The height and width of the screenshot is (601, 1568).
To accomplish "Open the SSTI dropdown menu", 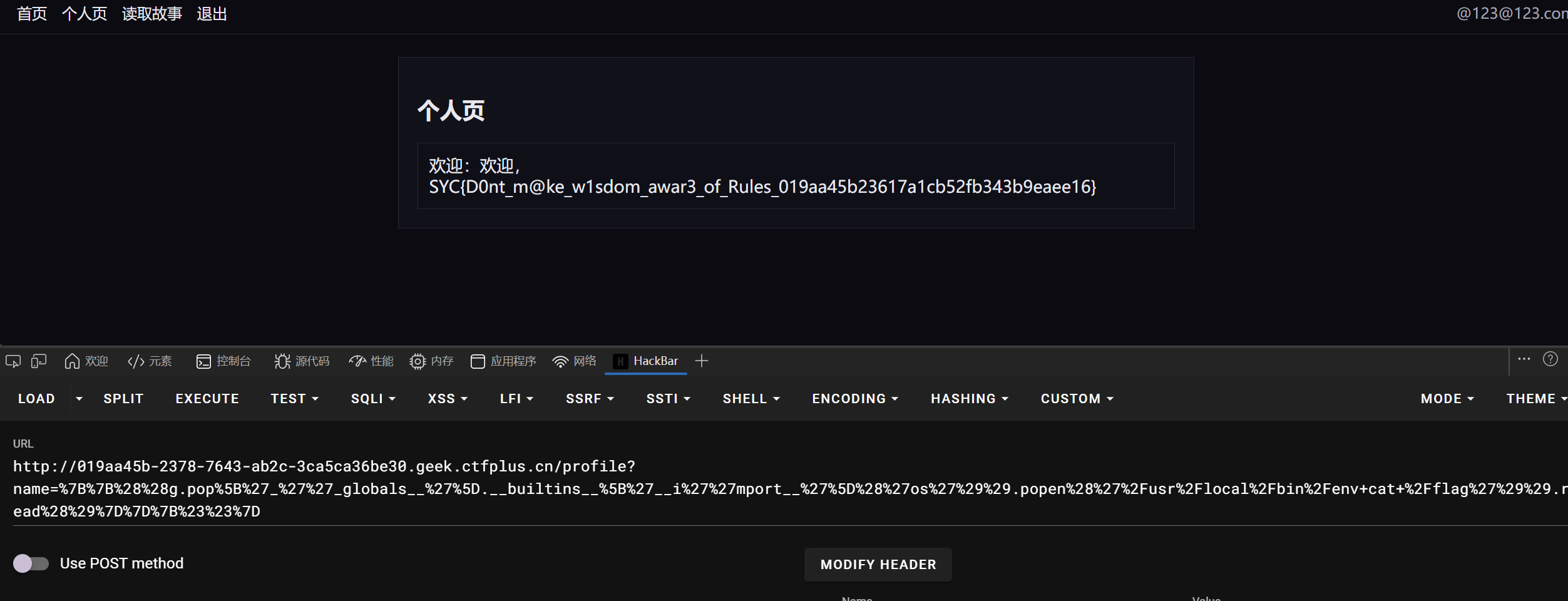I will [669, 399].
